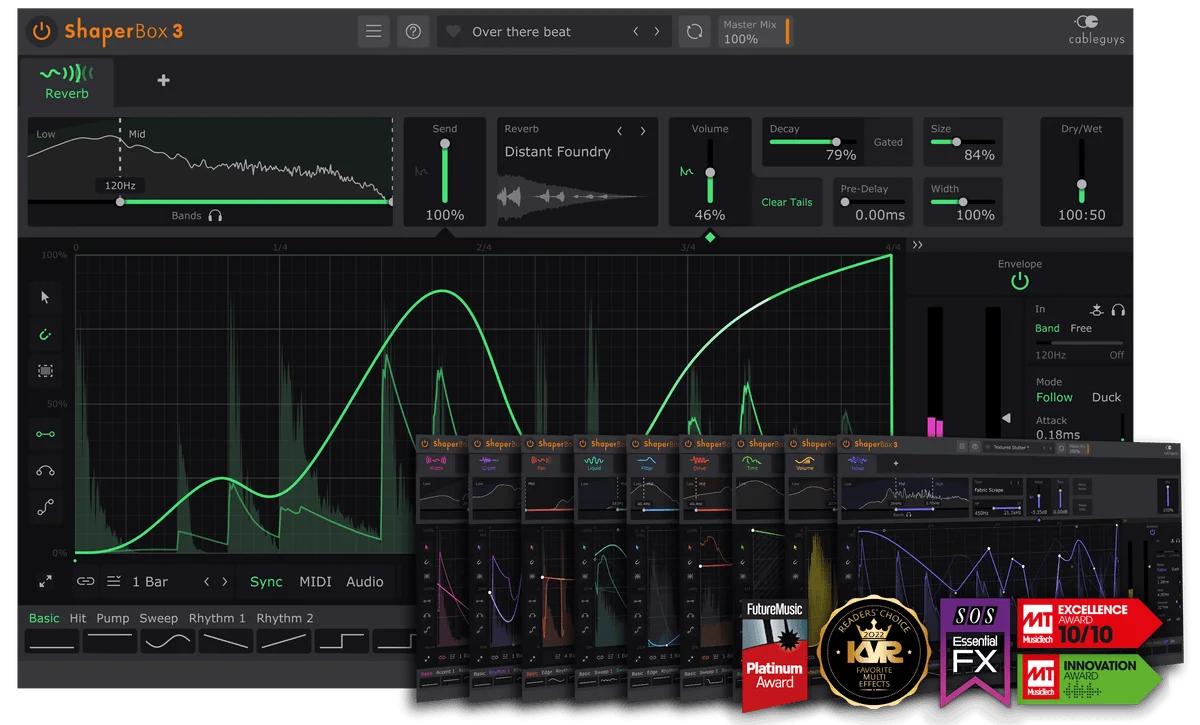Adjust the Width slider
1200x725 pixels.
(962, 202)
